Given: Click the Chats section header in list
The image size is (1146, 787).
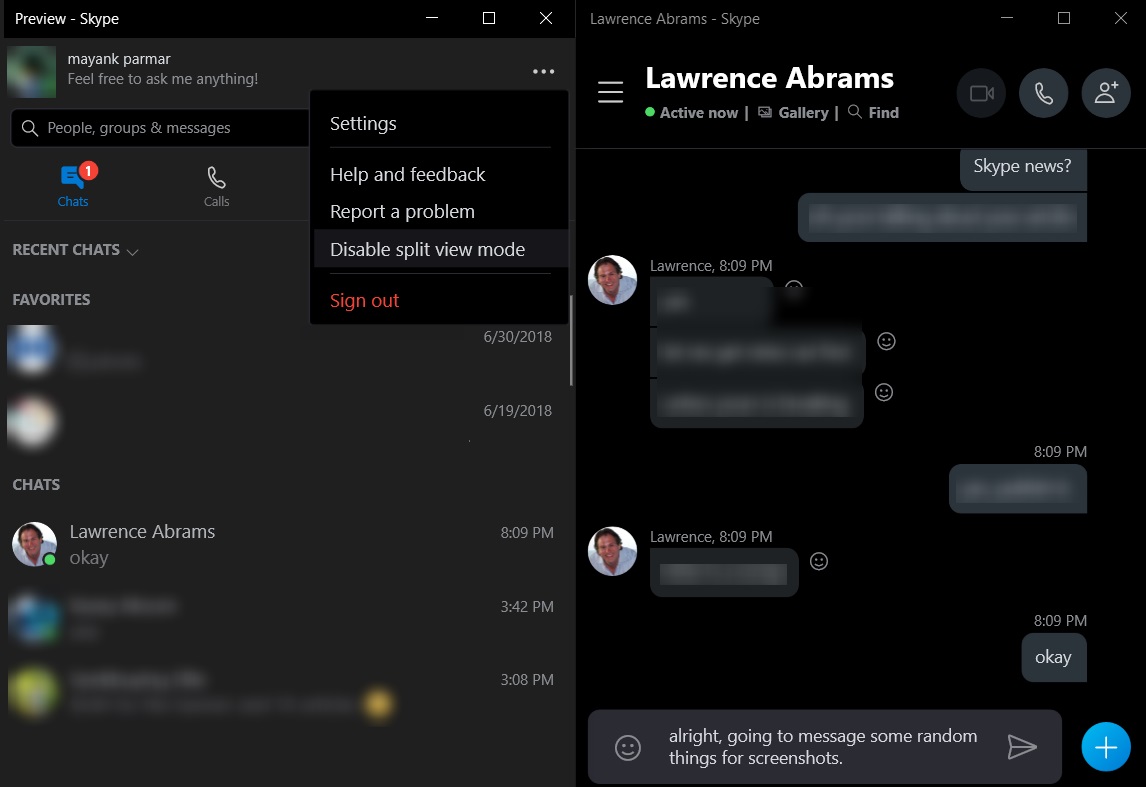Looking at the screenshot, I should coord(36,484).
